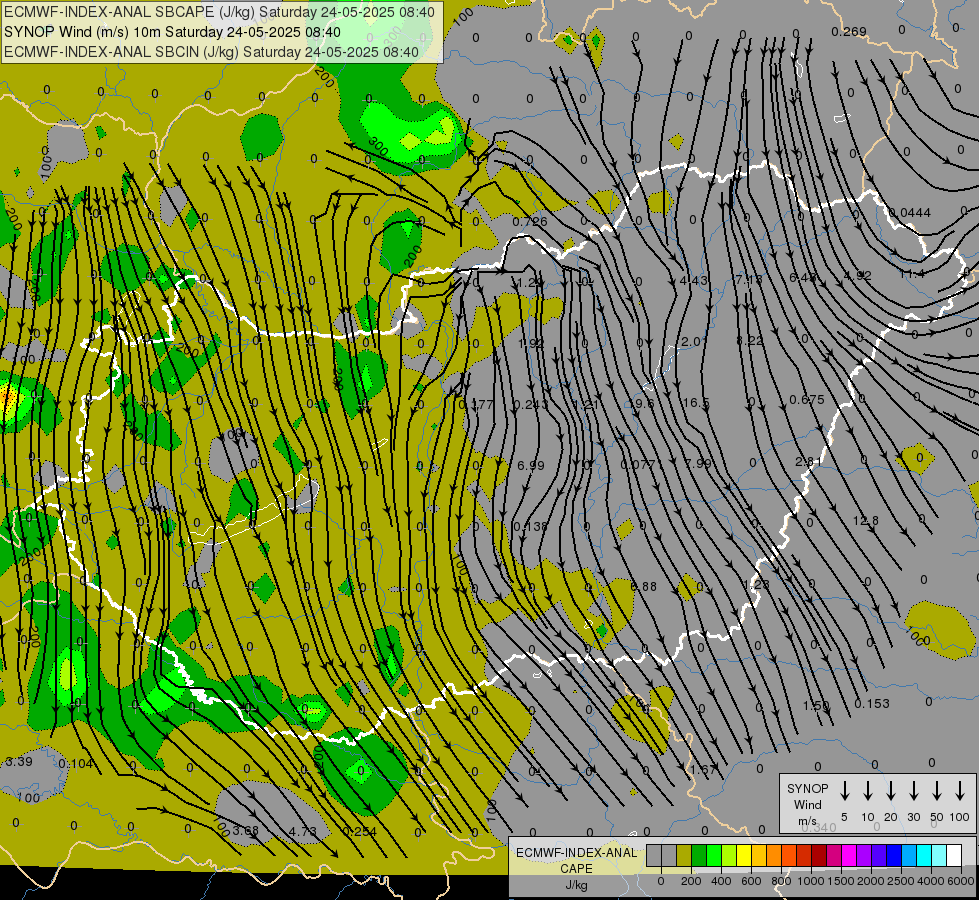Screen dimensions: 979x900
Task: Select the pure blue swatch in CAPE color bar
Action: tap(893, 856)
